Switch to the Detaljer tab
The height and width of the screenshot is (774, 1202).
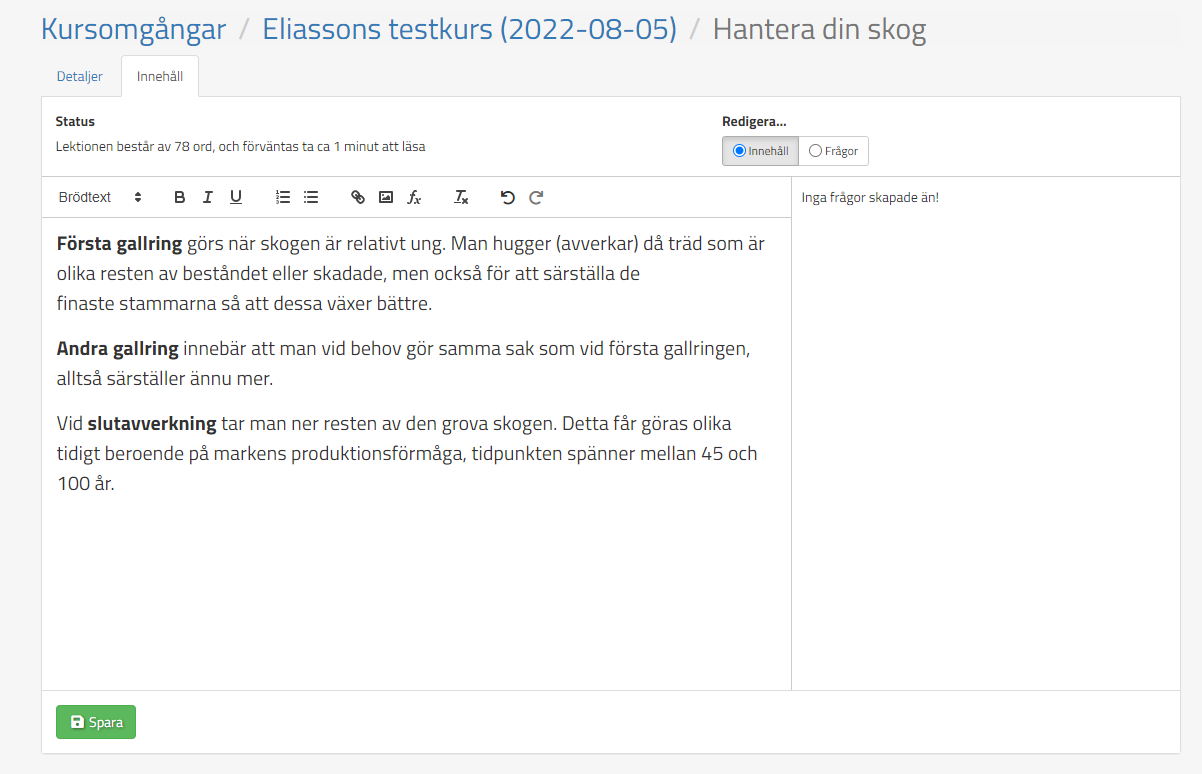click(80, 76)
